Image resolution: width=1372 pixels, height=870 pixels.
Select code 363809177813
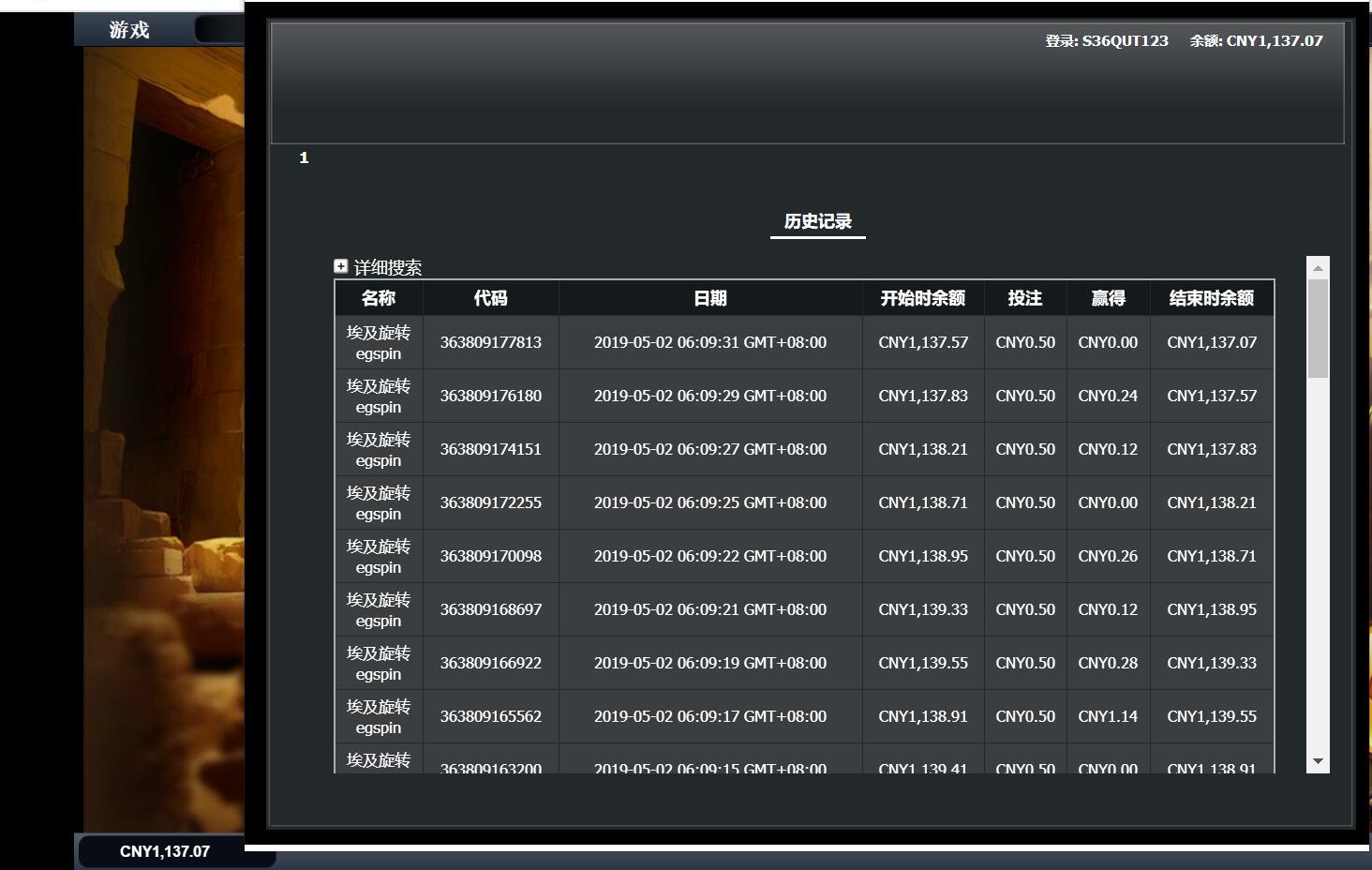coord(491,342)
